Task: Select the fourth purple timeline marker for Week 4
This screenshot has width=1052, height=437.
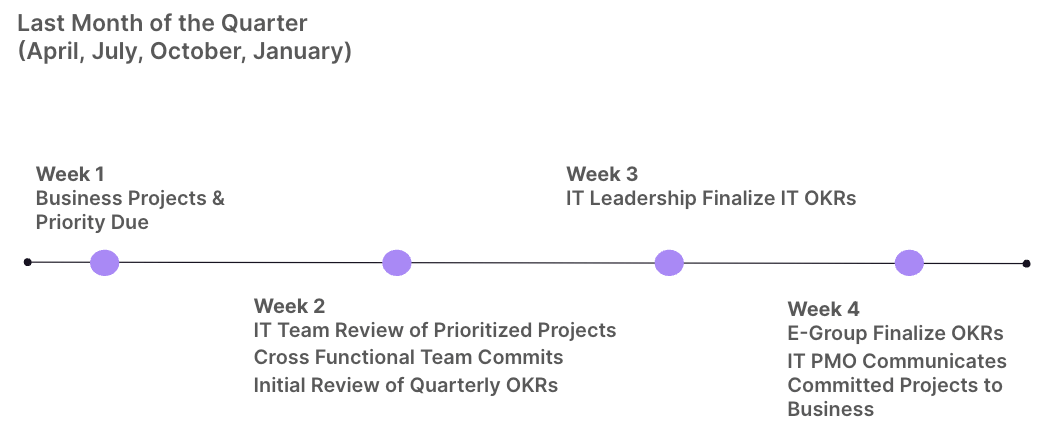Action: [x=909, y=263]
